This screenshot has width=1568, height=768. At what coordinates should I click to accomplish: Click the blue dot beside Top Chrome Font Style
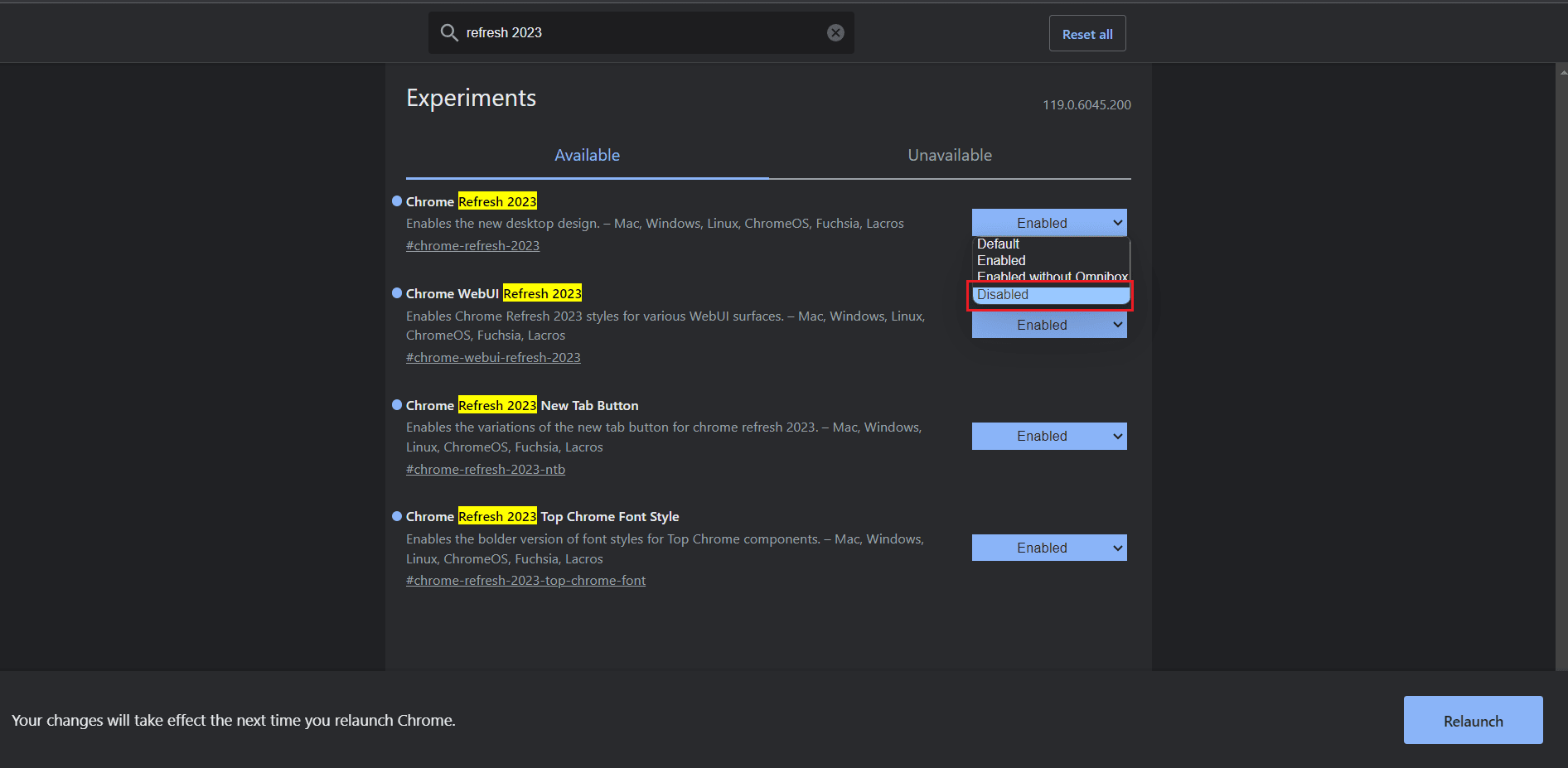397,516
